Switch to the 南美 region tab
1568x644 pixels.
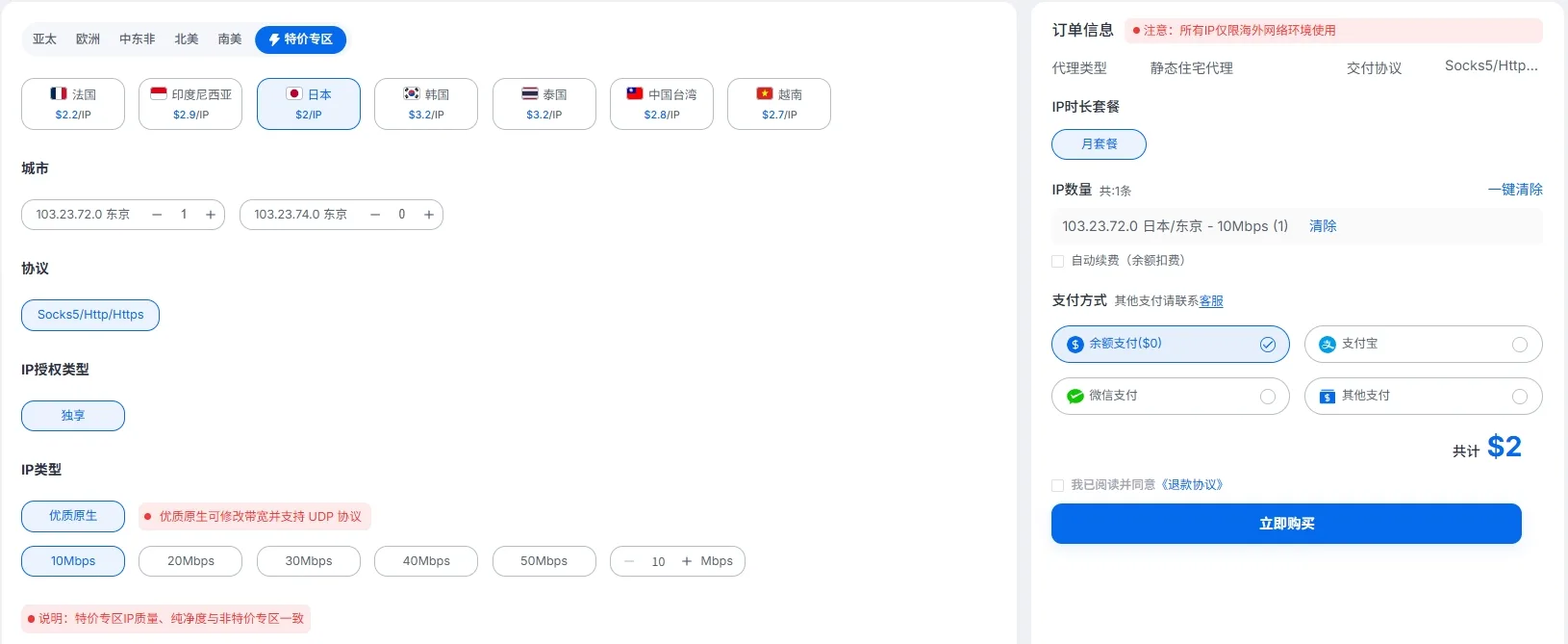click(x=229, y=39)
